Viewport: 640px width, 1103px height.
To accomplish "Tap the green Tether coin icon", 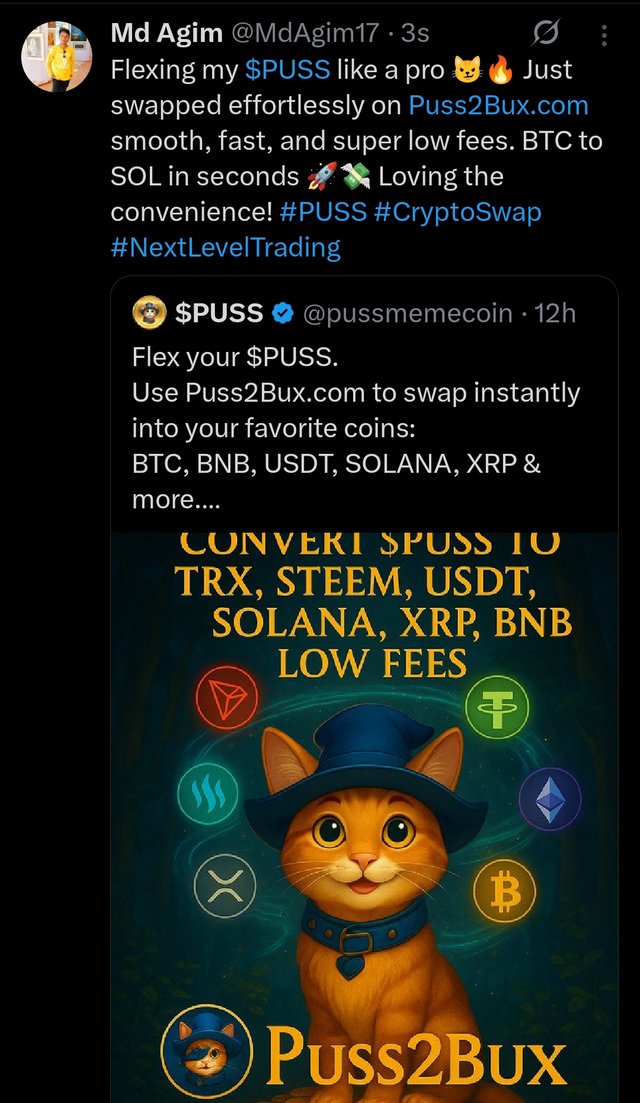I will click(497, 707).
